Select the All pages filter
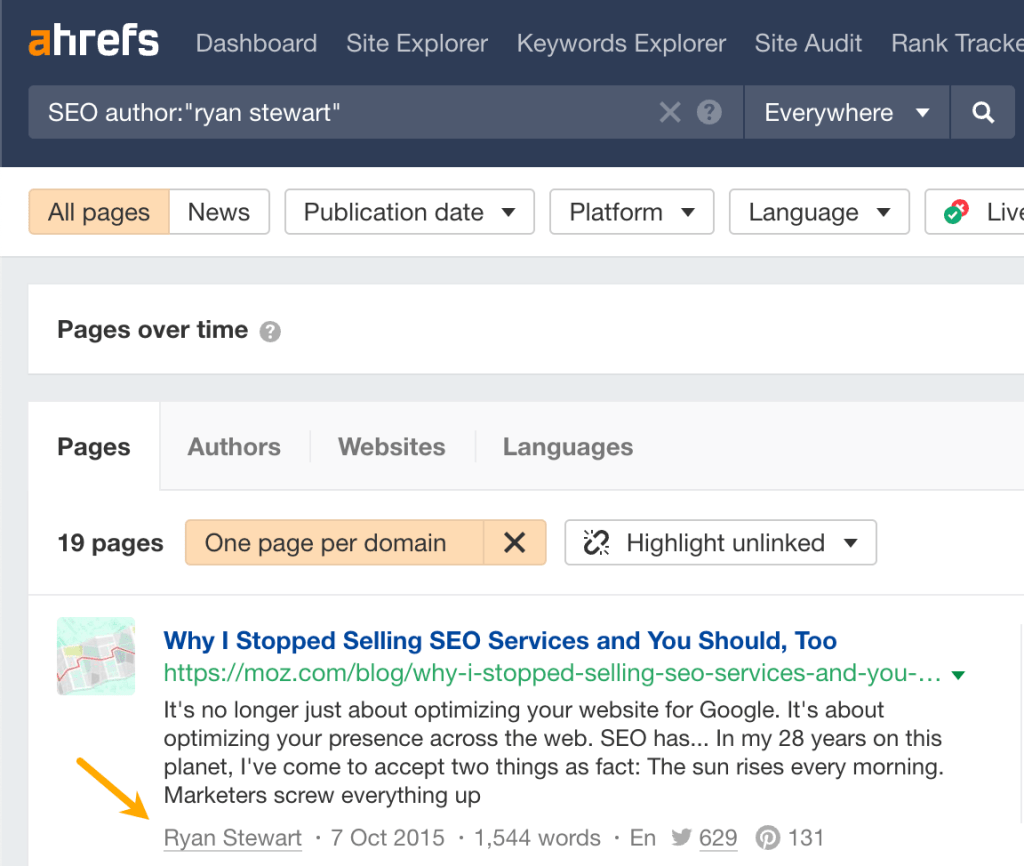Image resolution: width=1024 pixels, height=866 pixels. pos(98,211)
